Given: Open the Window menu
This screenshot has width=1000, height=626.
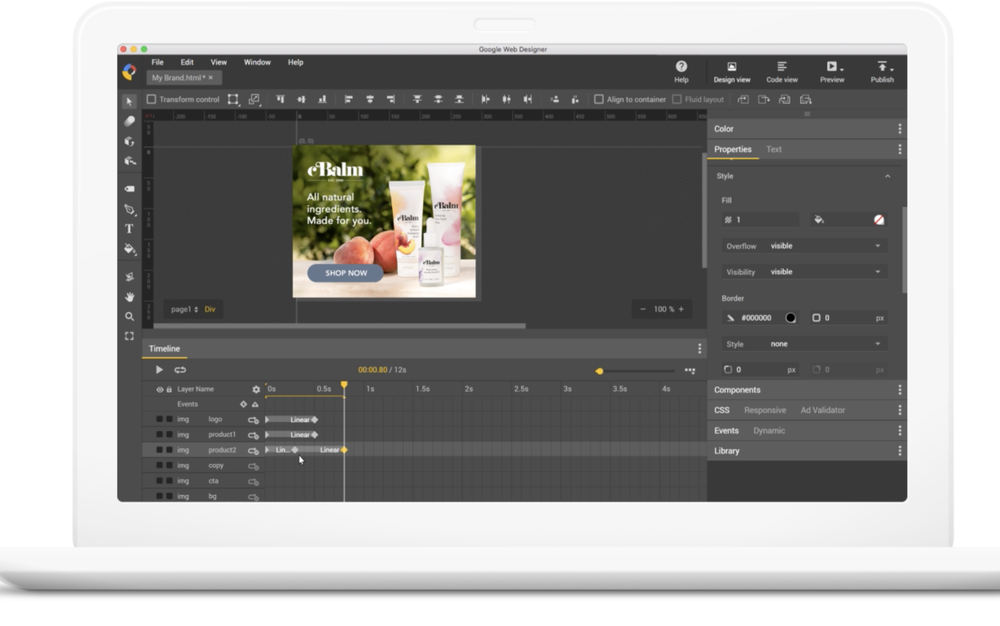Looking at the screenshot, I should [x=257, y=62].
